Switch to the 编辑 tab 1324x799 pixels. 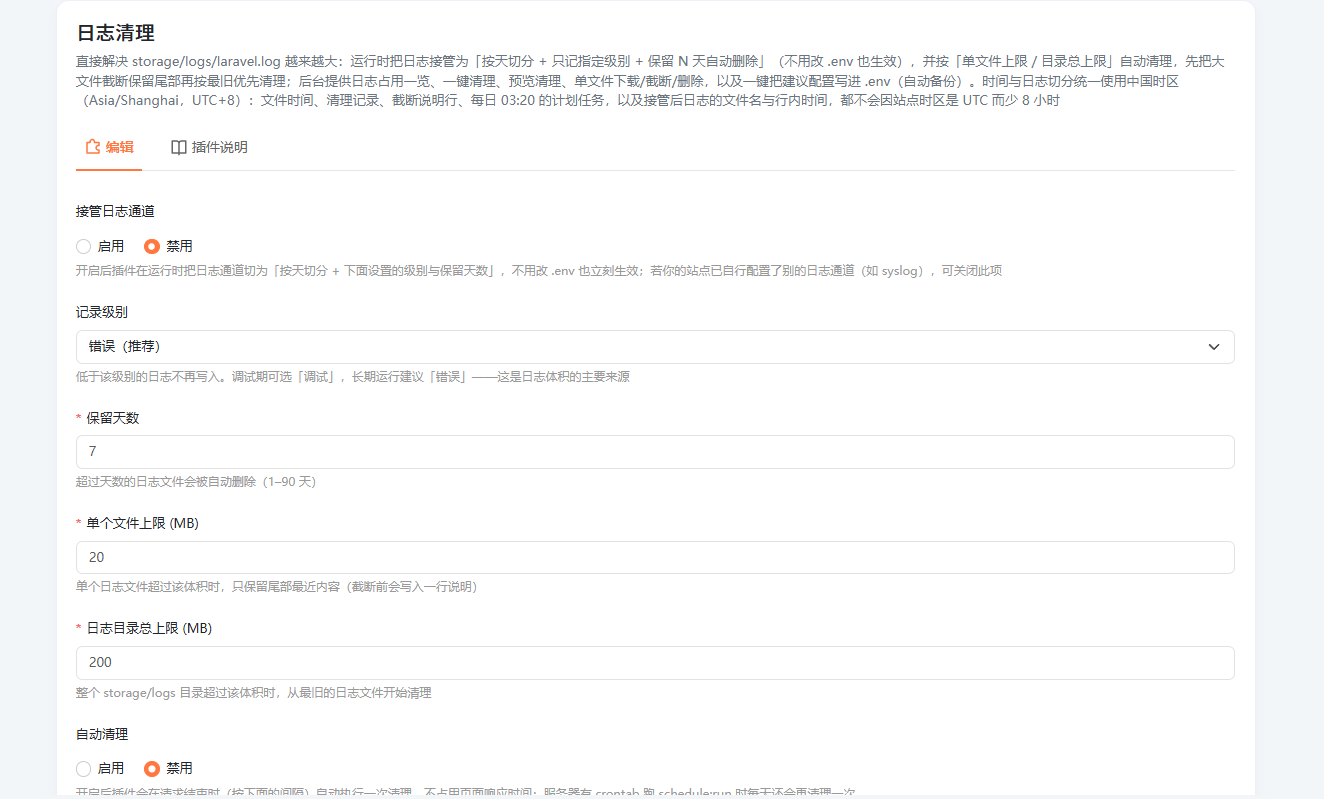pos(109,147)
